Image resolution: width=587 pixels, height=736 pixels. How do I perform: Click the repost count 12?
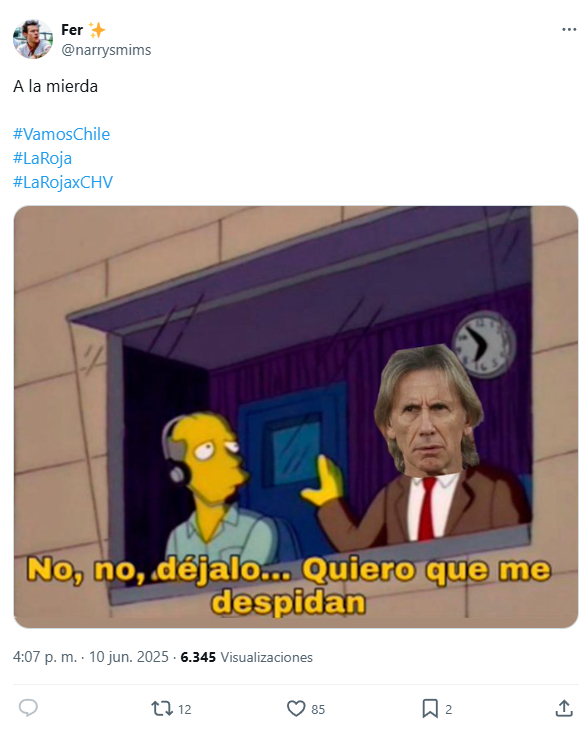pyautogui.click(x=185, y=709)
